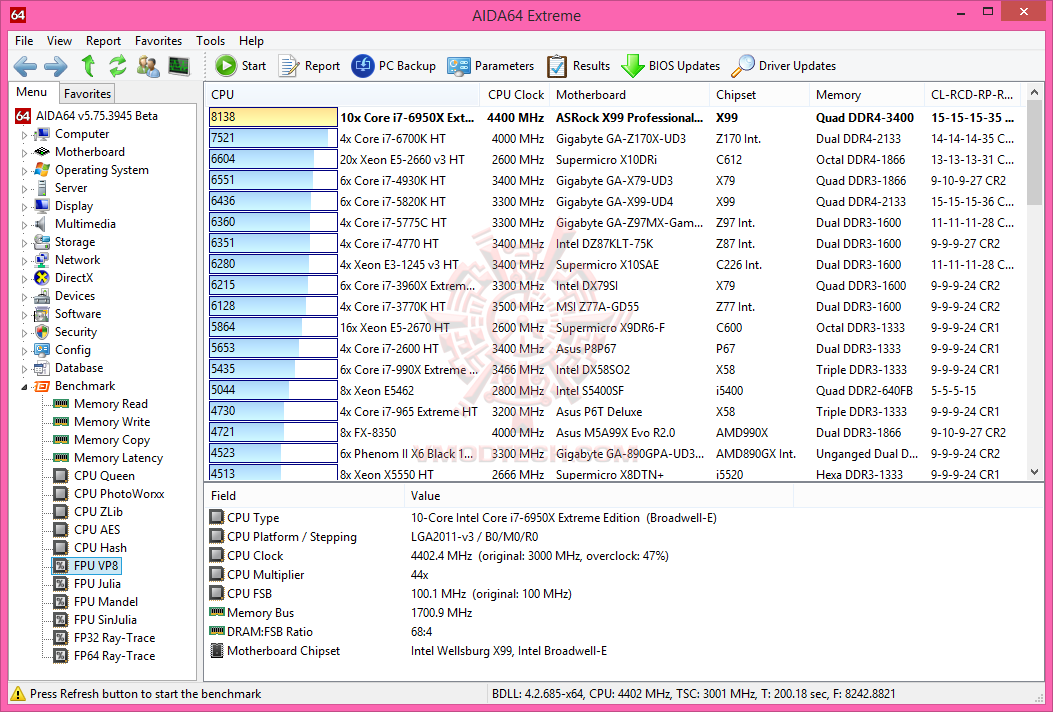Expand the Motherboard tree node
This screenshot has height=712, width=1053.
point(24,152)
